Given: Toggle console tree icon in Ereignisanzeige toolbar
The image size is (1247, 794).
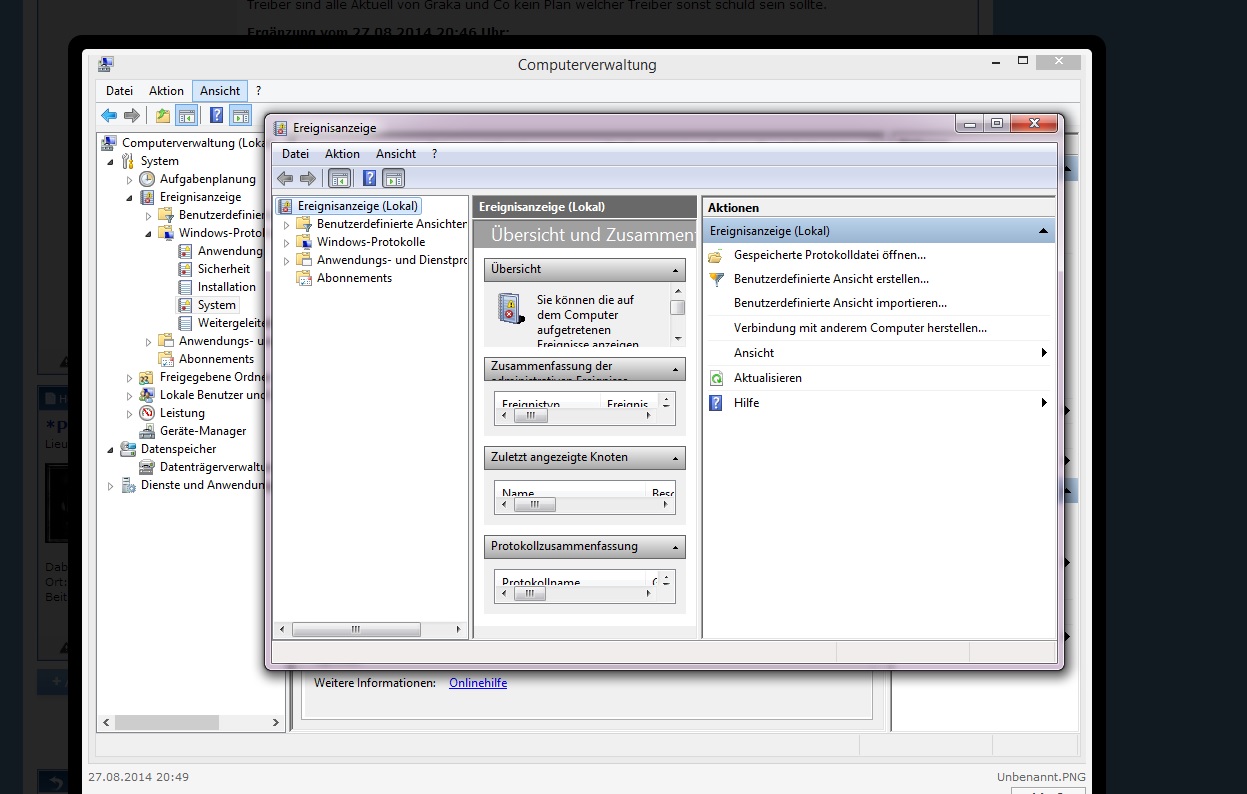Looking at the screenshot, I should coord(340,178).
